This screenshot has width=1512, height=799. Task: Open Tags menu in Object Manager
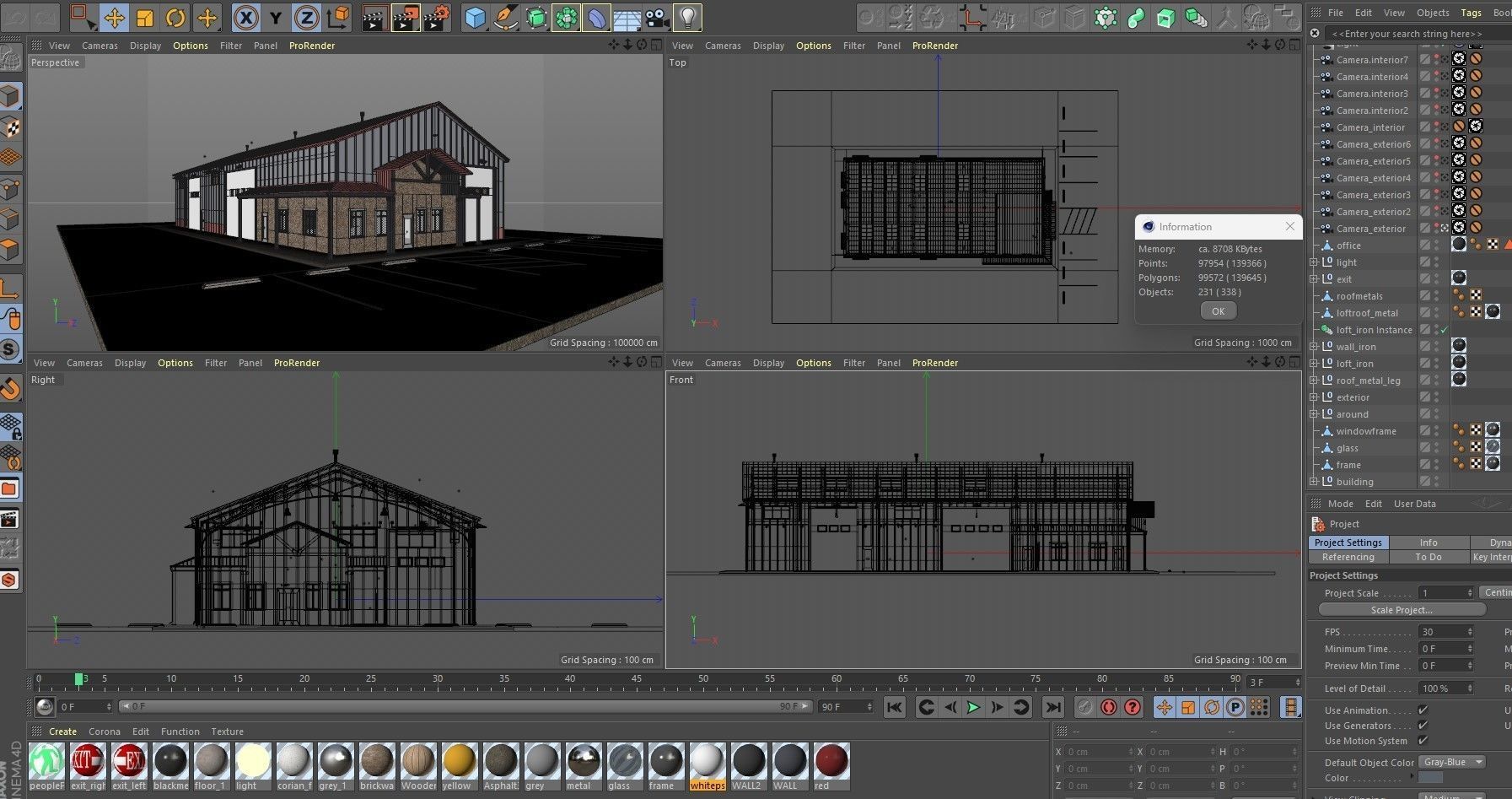(1471, 13)
